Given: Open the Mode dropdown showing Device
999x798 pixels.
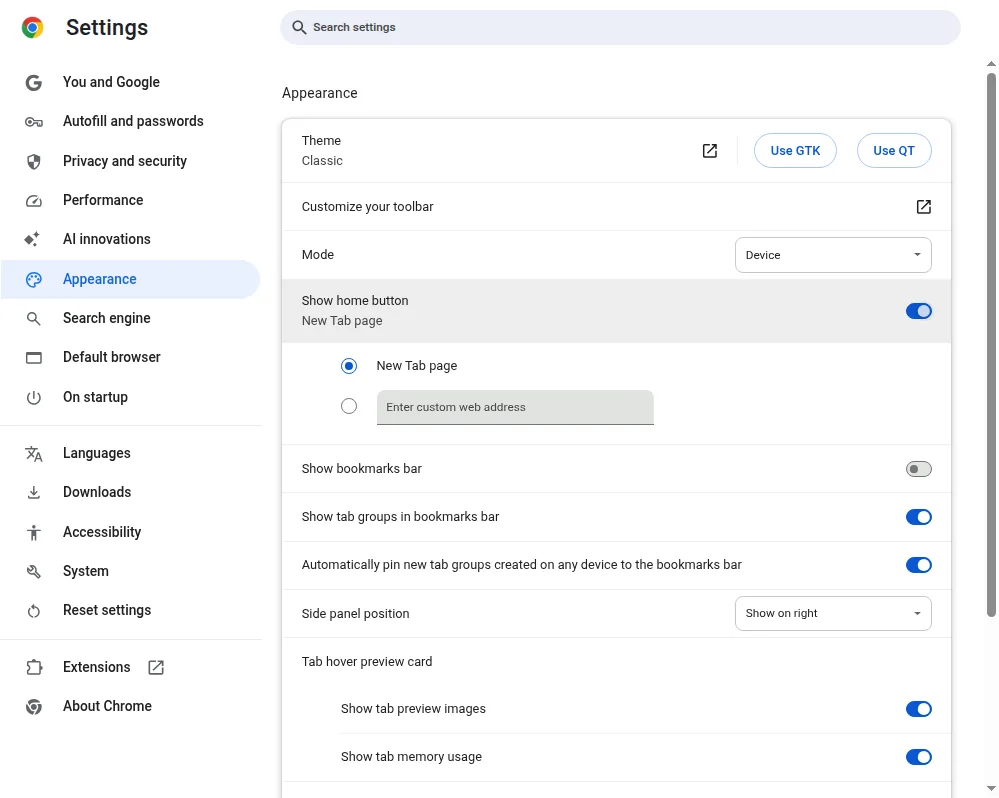Looking at the screenshot, I should [833, 255].
